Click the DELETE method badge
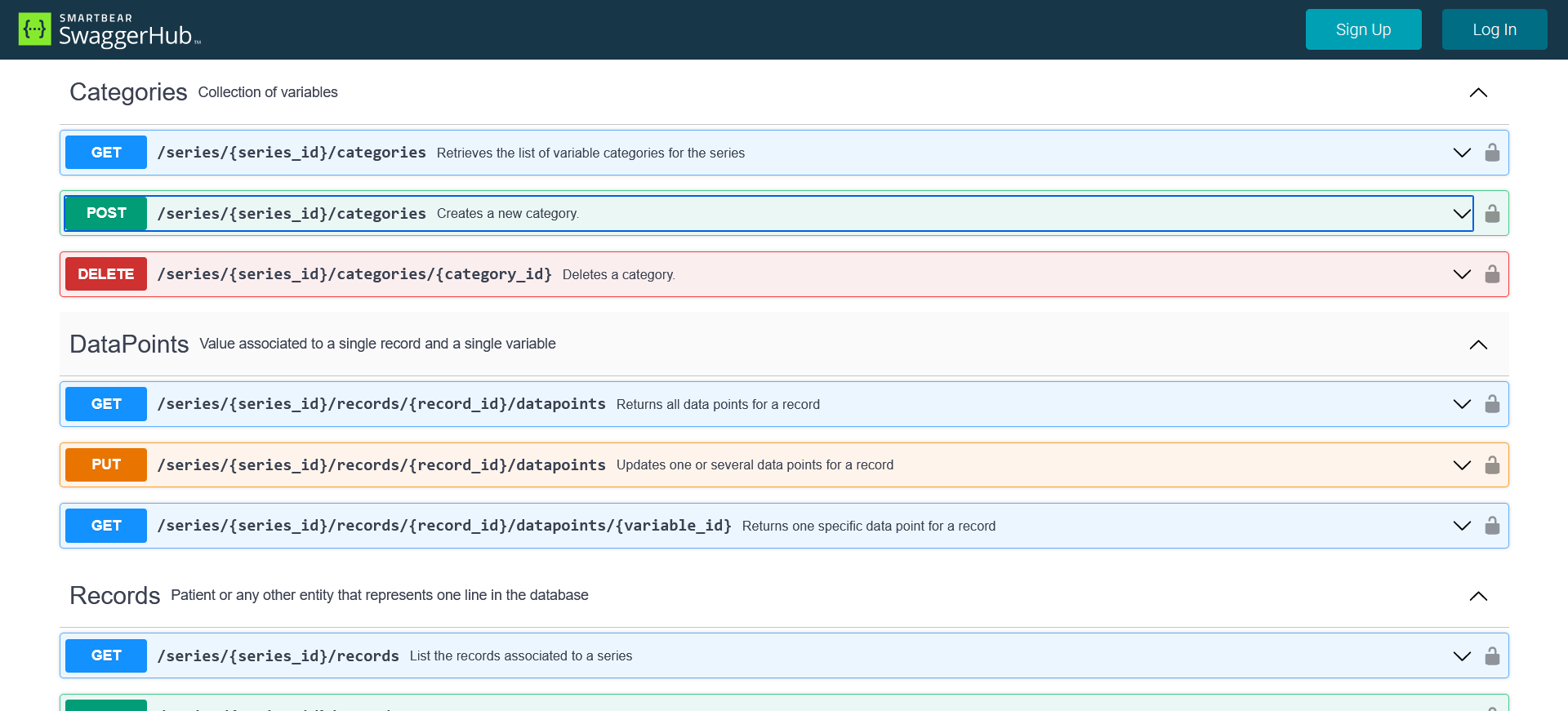The image size is (1568, 711). 106,274
